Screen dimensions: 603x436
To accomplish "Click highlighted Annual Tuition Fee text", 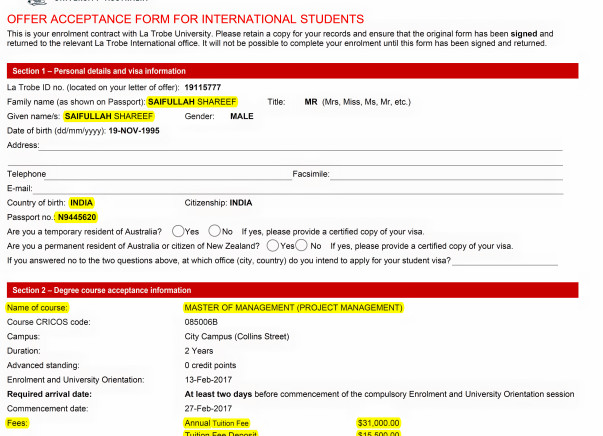I will click(x=217, y=423).
